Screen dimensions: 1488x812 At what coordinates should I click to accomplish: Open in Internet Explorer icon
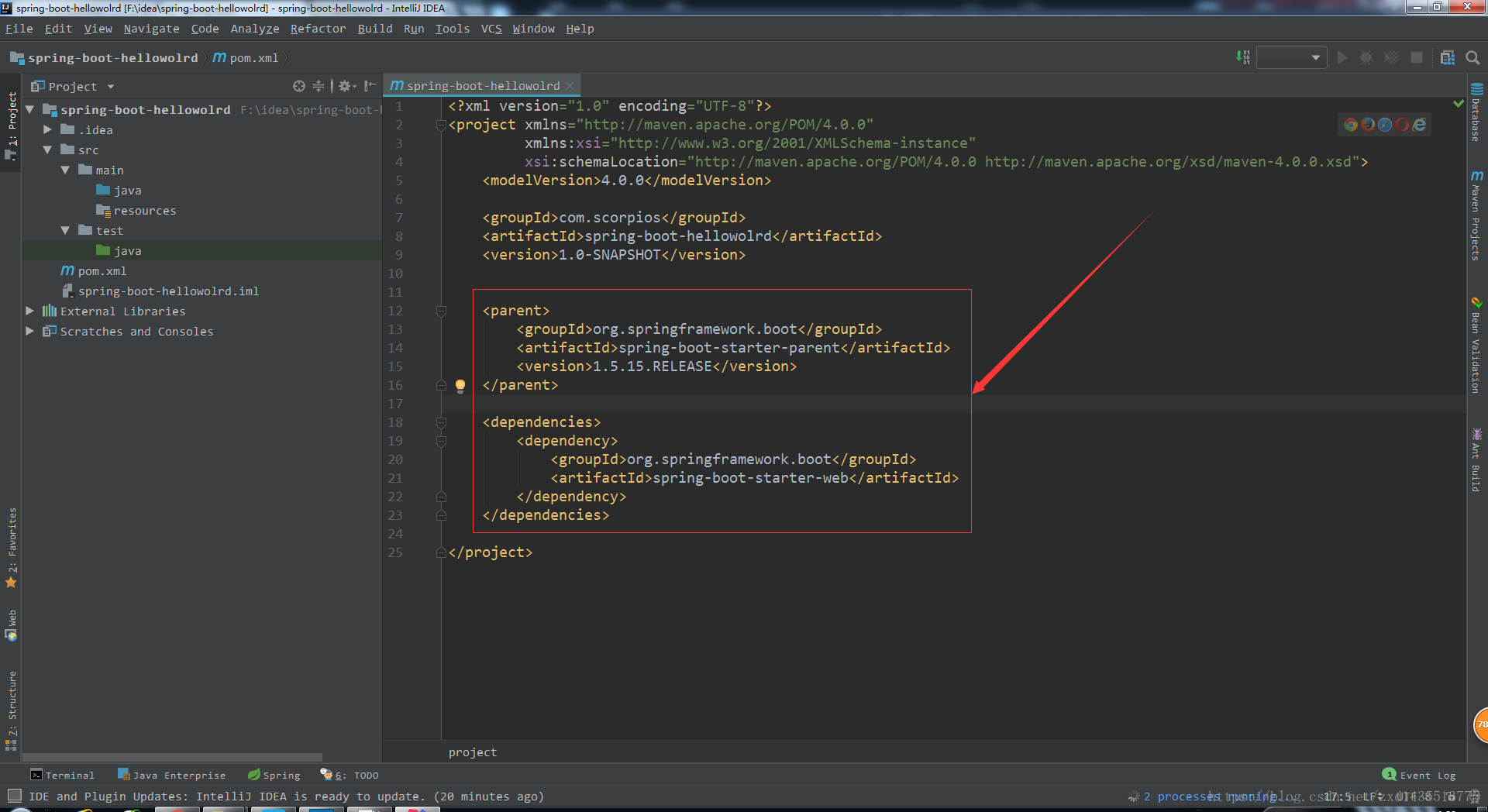[1419, 125]
